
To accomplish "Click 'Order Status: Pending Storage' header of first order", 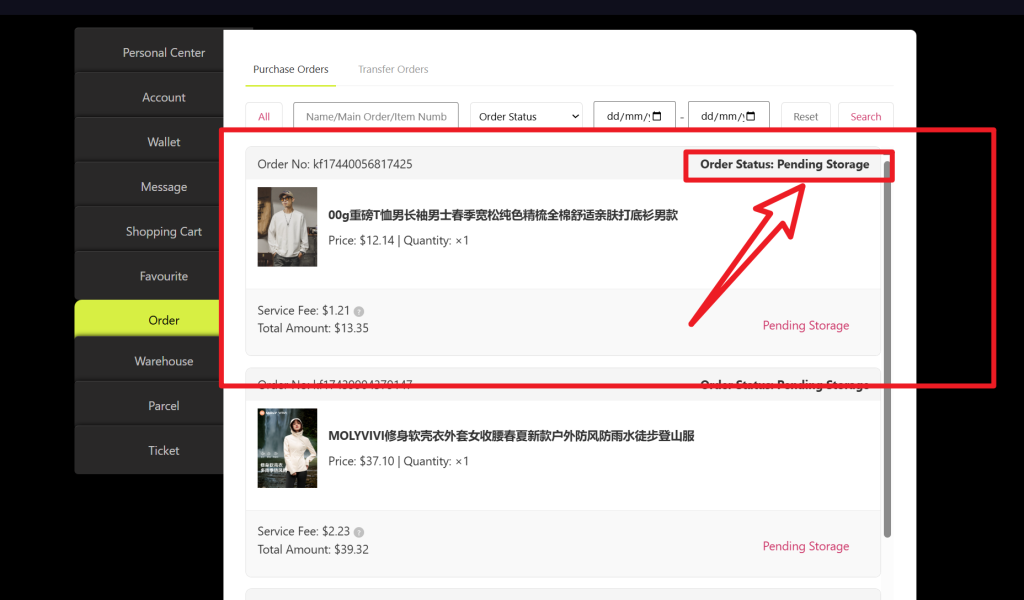I will (x=784, y=164).
